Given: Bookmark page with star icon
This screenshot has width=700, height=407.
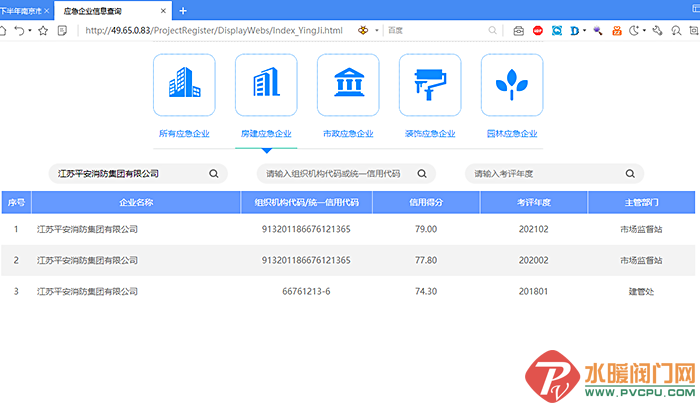Looking at the screenshot, I should (43, 30).
